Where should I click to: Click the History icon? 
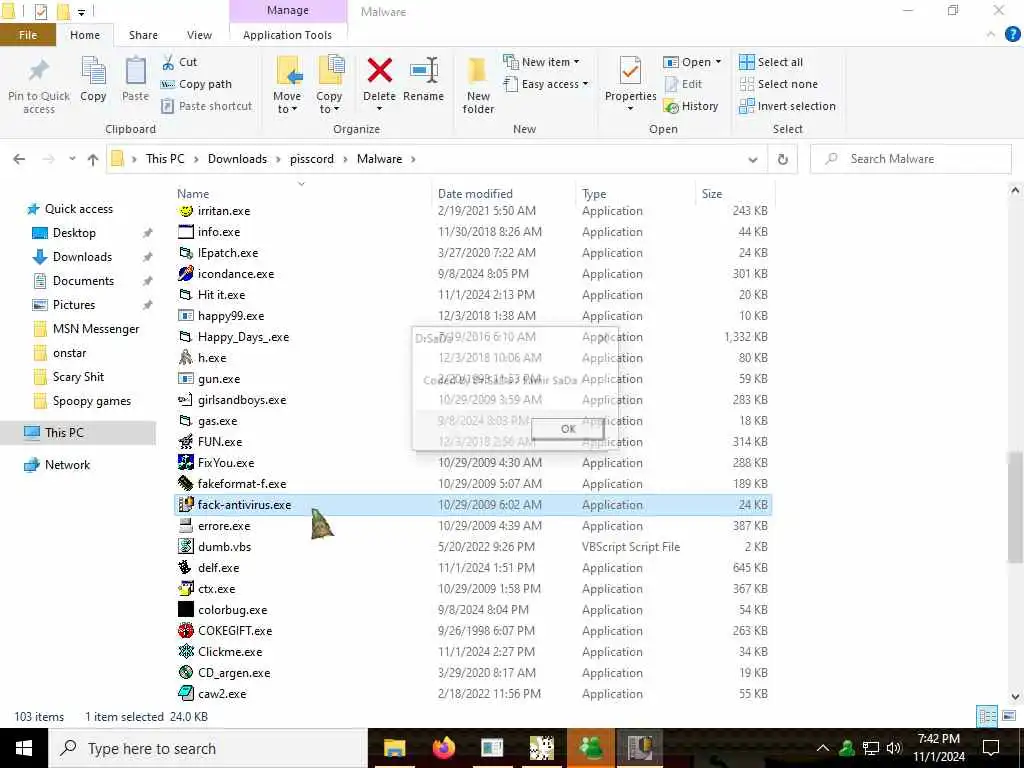(x=671, y=106)
